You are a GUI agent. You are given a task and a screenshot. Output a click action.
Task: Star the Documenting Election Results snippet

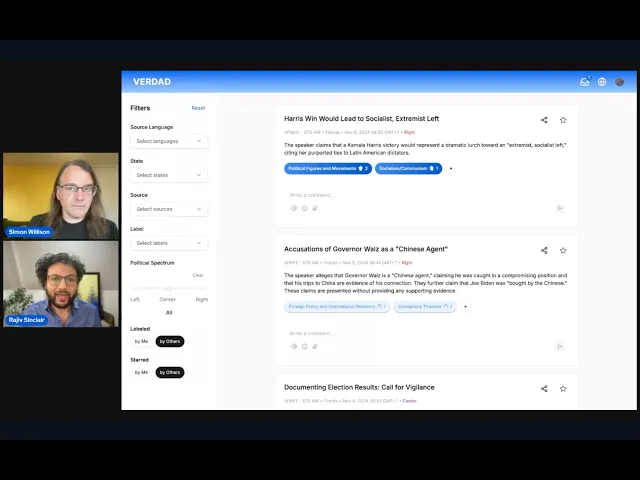563,389
